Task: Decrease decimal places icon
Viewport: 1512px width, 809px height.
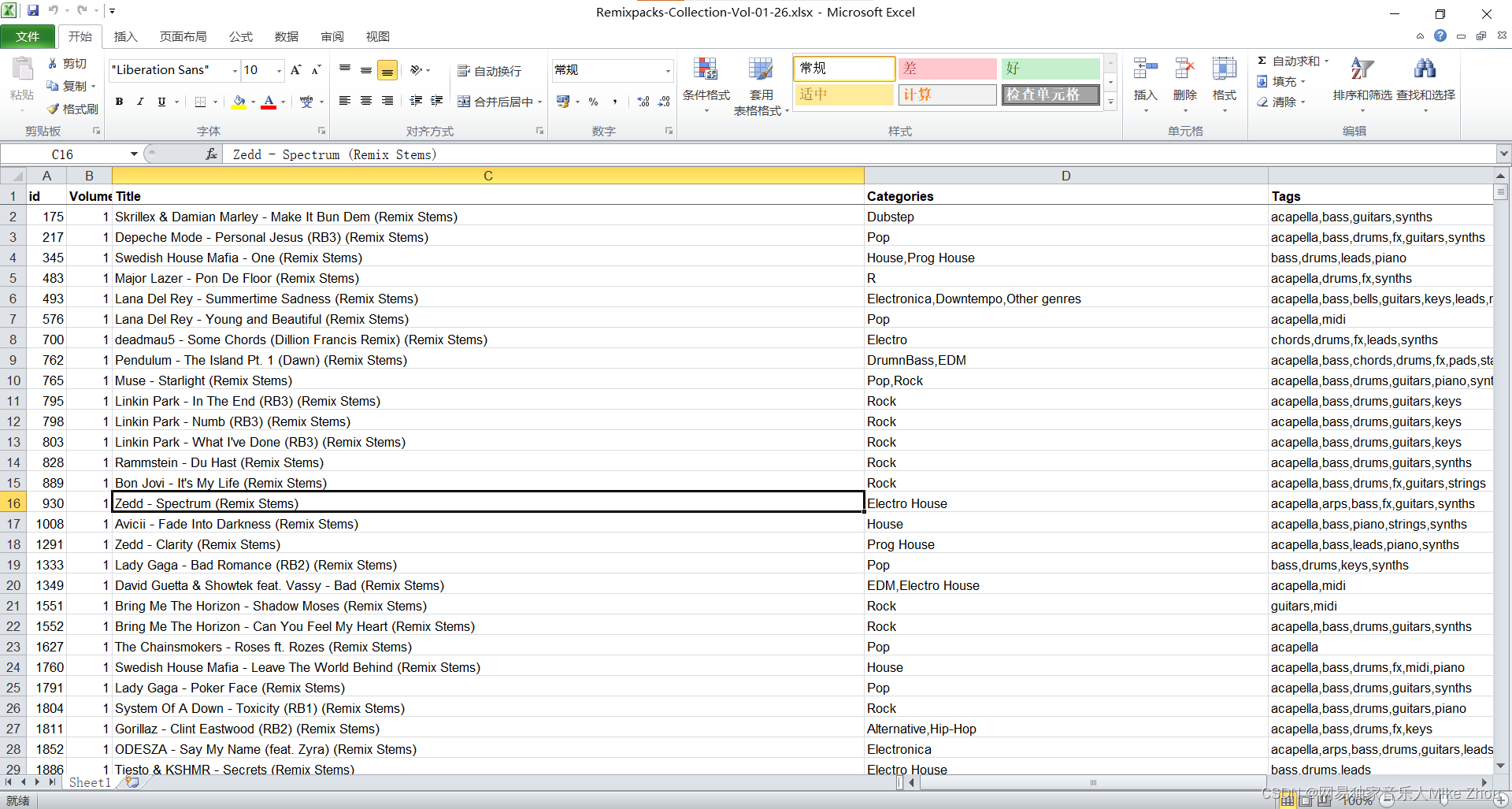Action: (x=664, y=102)
